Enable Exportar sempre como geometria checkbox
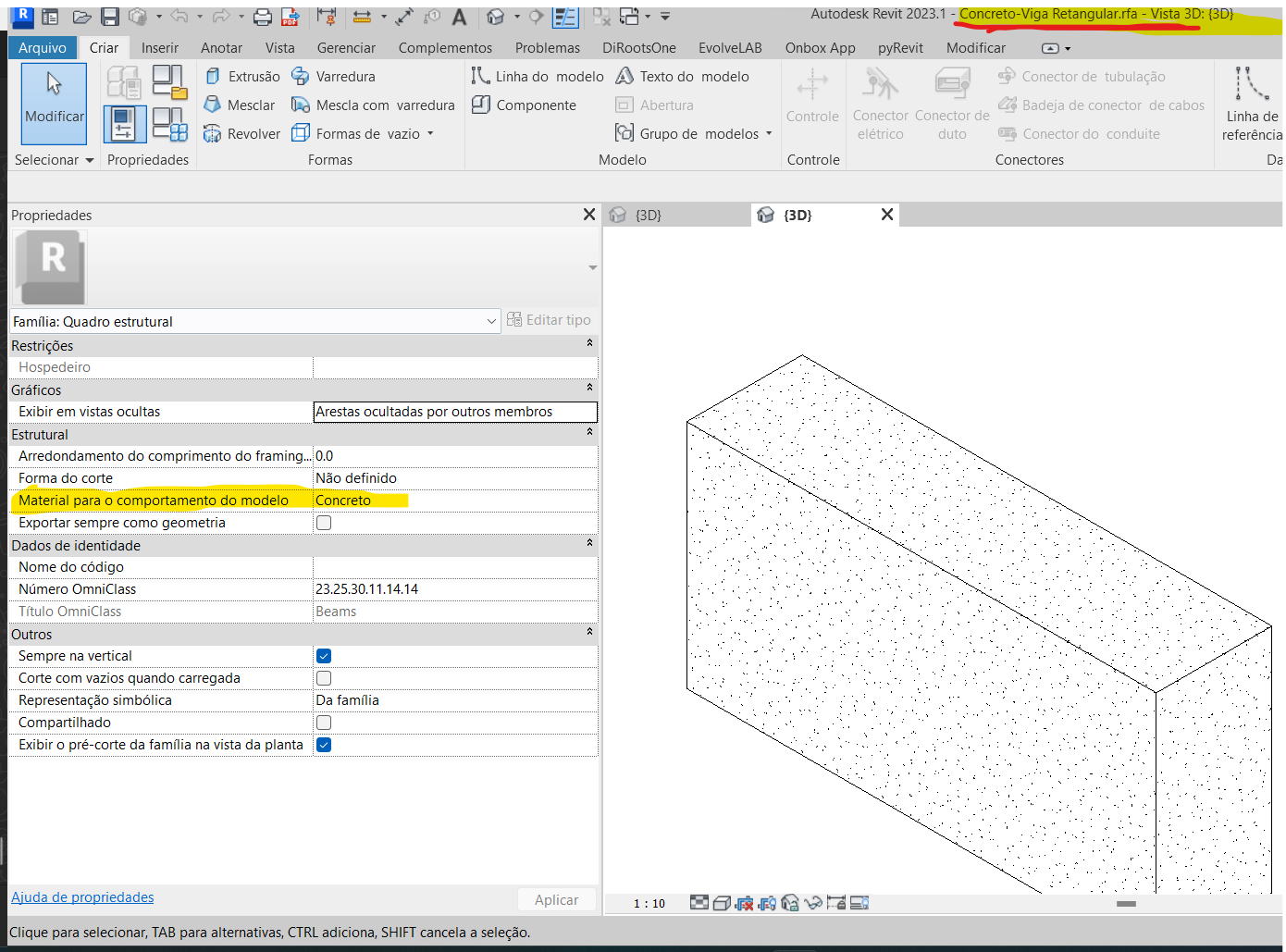1286x952 pixels. click(323, 522)
